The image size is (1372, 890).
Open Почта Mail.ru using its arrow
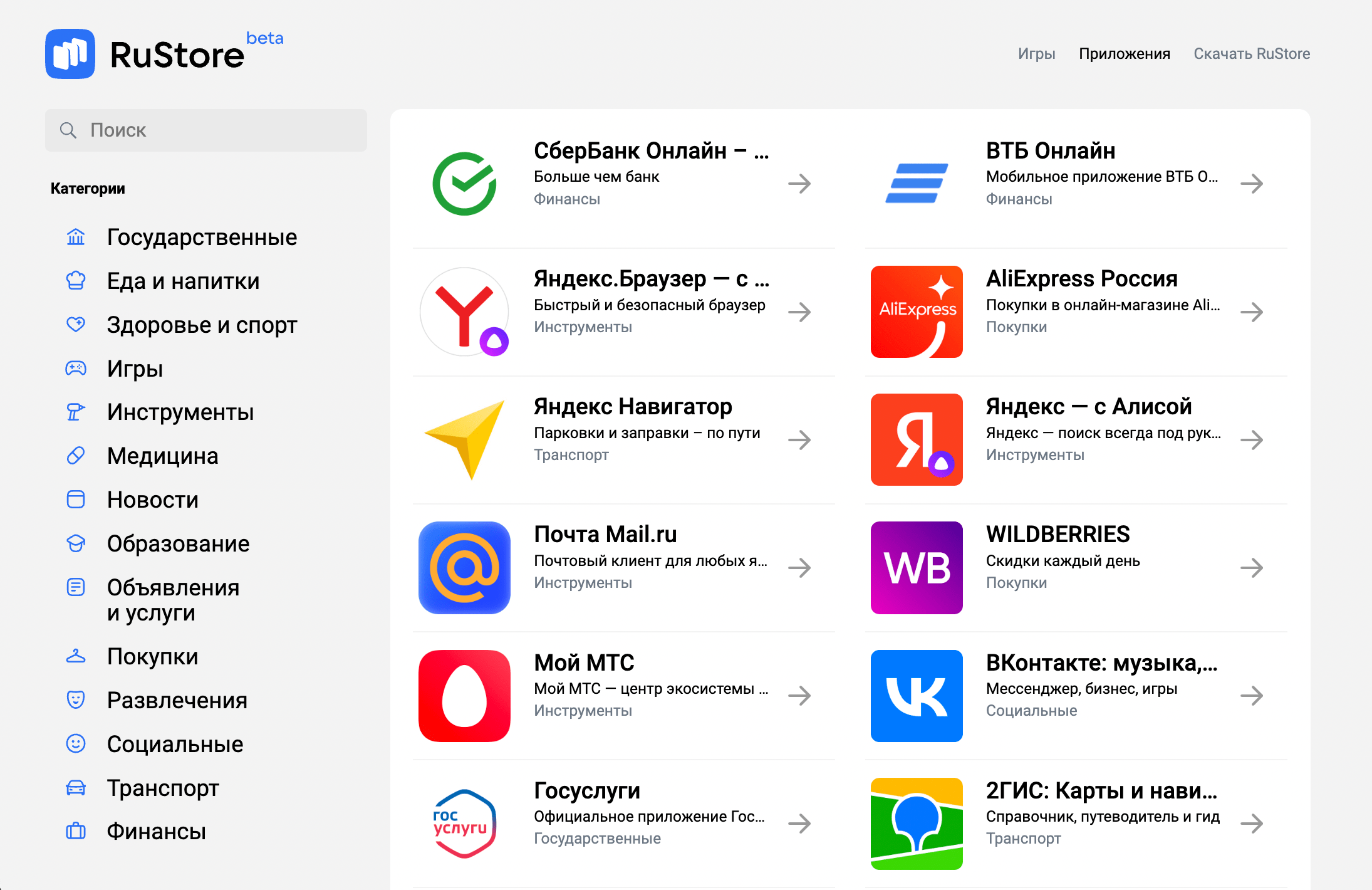coord(799,567)
